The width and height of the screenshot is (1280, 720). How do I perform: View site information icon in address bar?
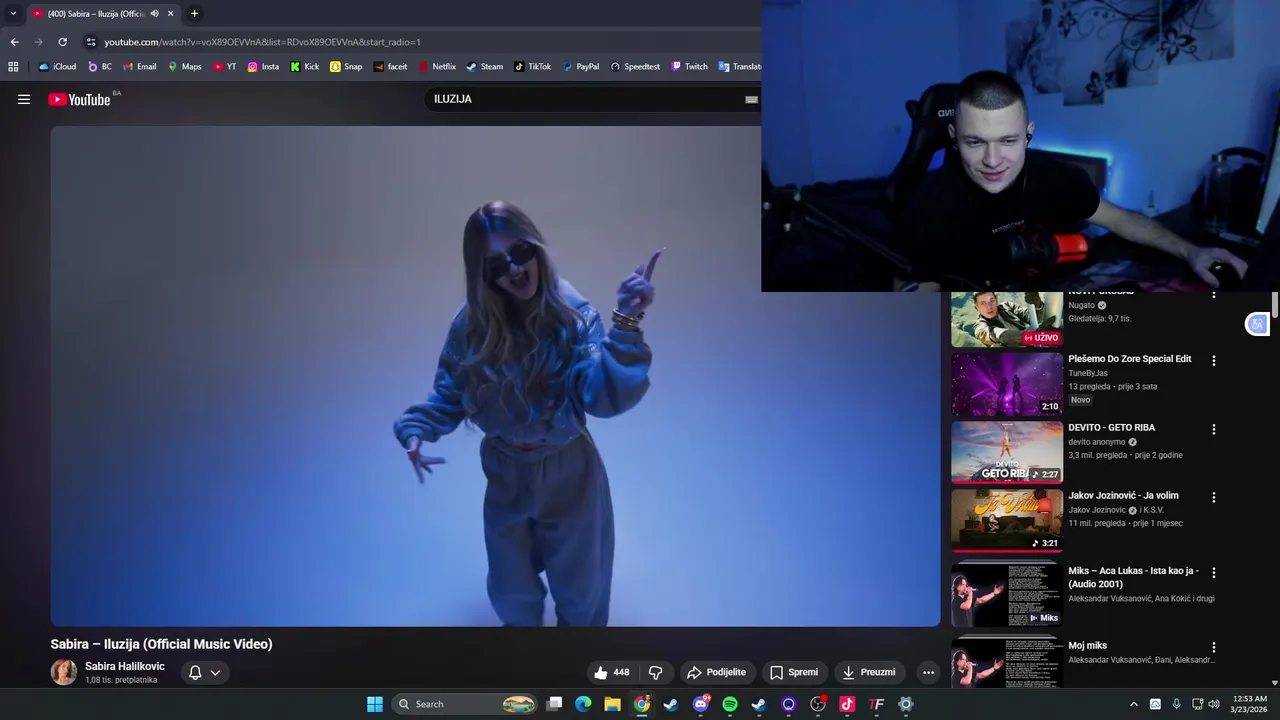point(91,42)
